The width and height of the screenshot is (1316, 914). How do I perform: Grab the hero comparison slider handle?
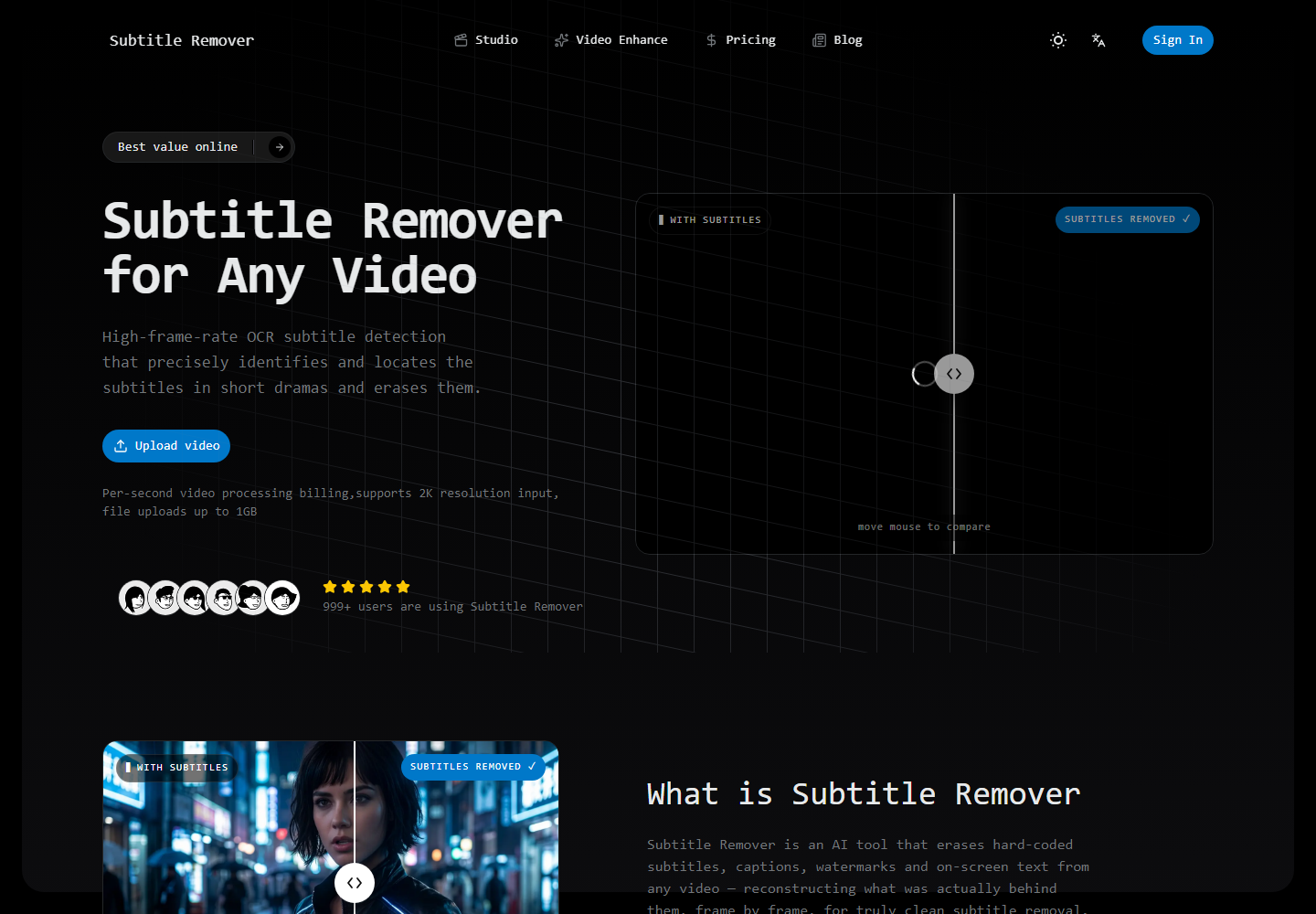tap(954, 374)
